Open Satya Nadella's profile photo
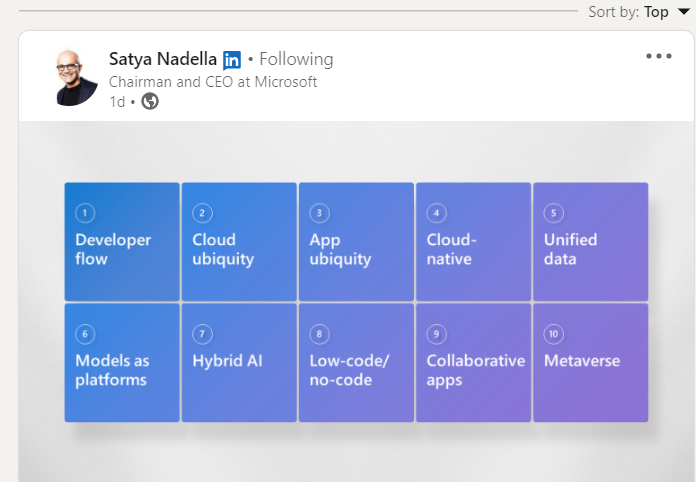Viewport: 696px width, 482px height. (x=76, y=78)
